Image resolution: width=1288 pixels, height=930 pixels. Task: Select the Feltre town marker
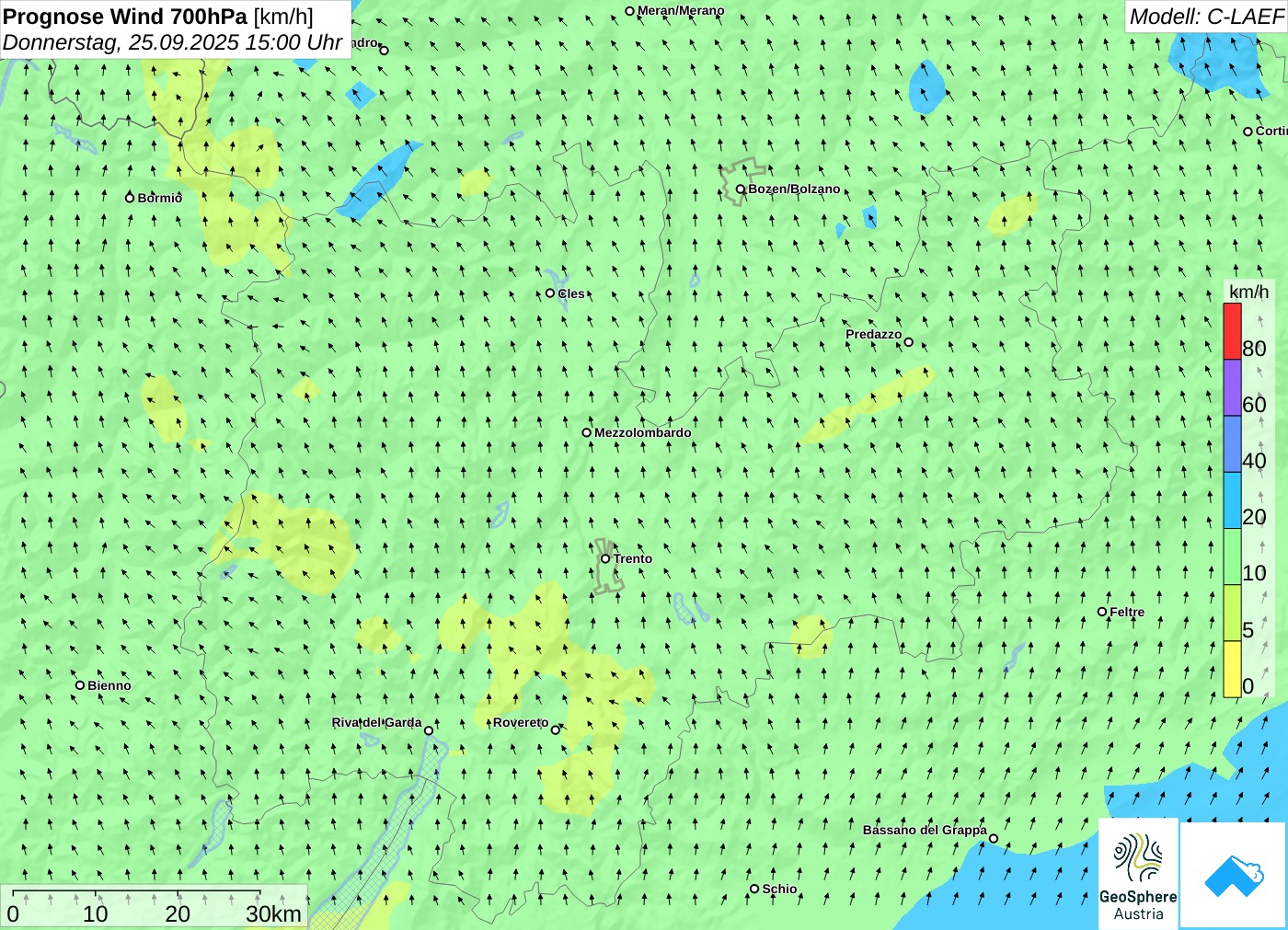point(1102,612)
